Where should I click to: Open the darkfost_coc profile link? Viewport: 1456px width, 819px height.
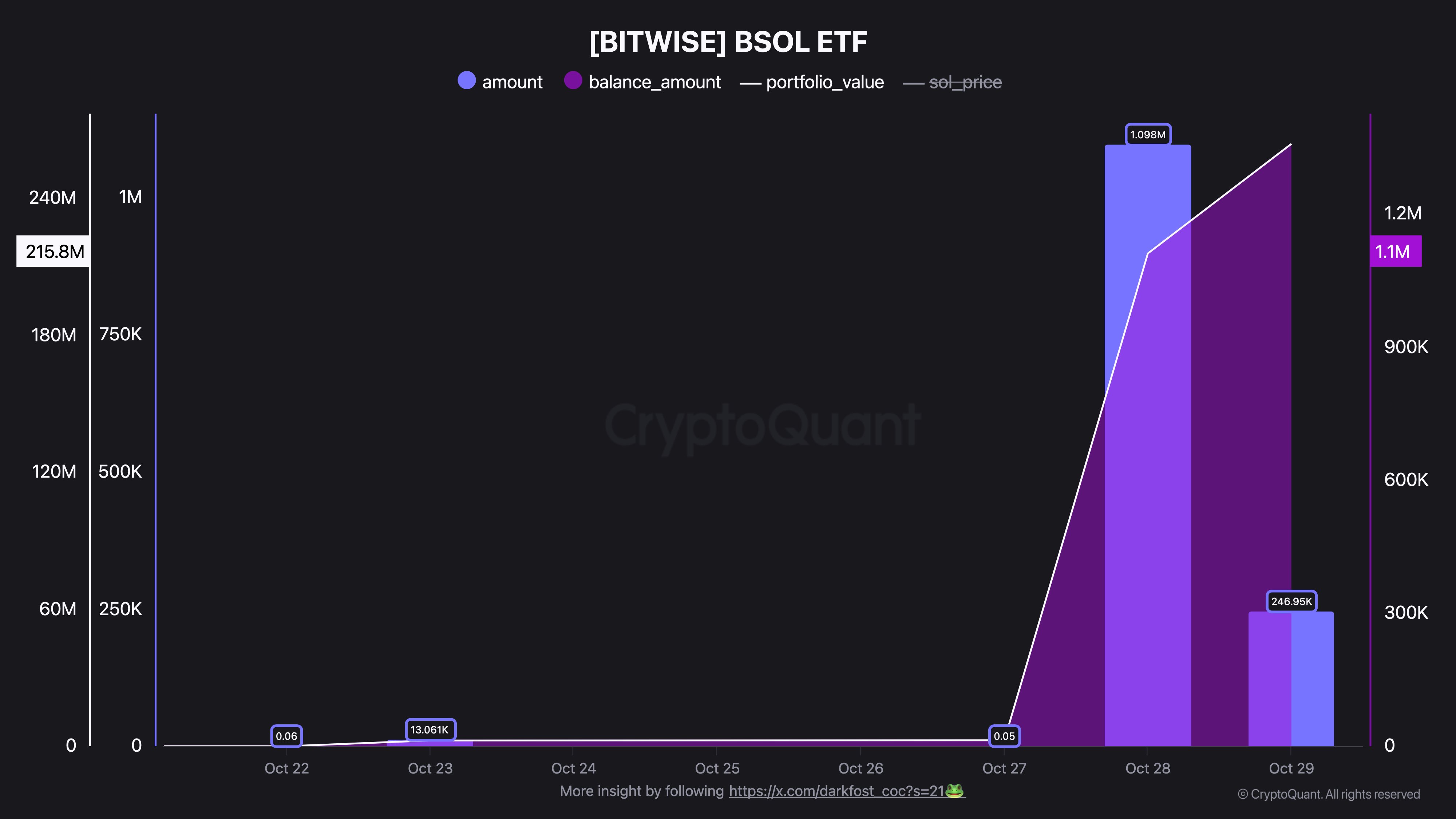(836, 791)
